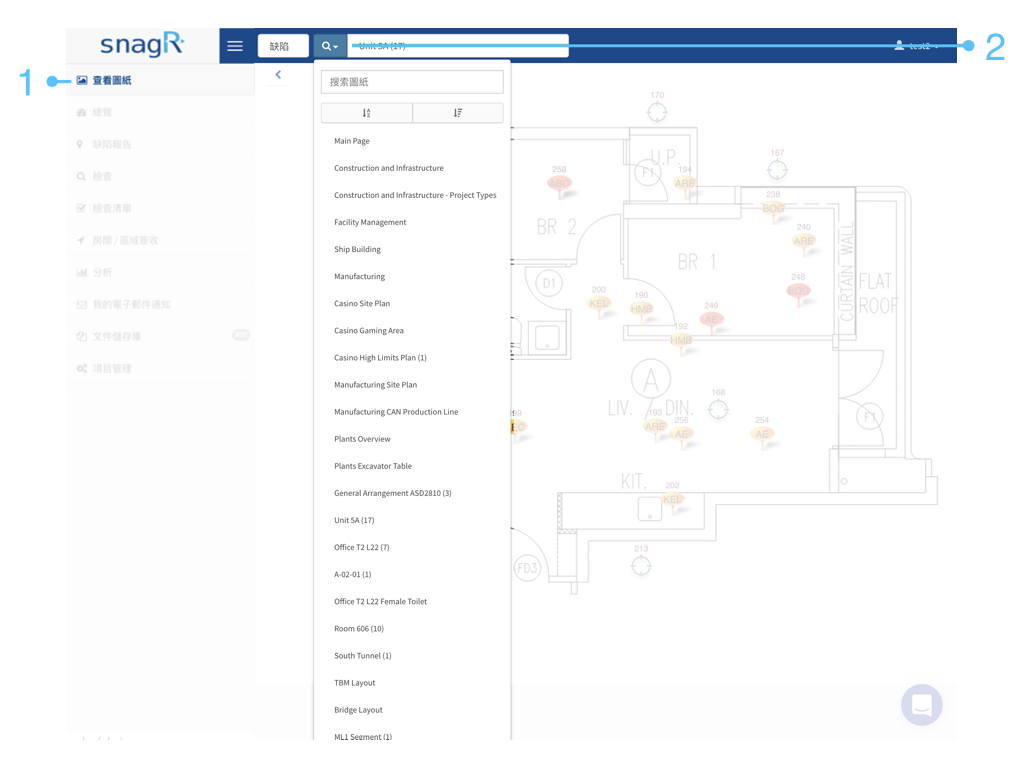Open the test2 user menu
The image size is (1024, 768).
click(917, 46)
